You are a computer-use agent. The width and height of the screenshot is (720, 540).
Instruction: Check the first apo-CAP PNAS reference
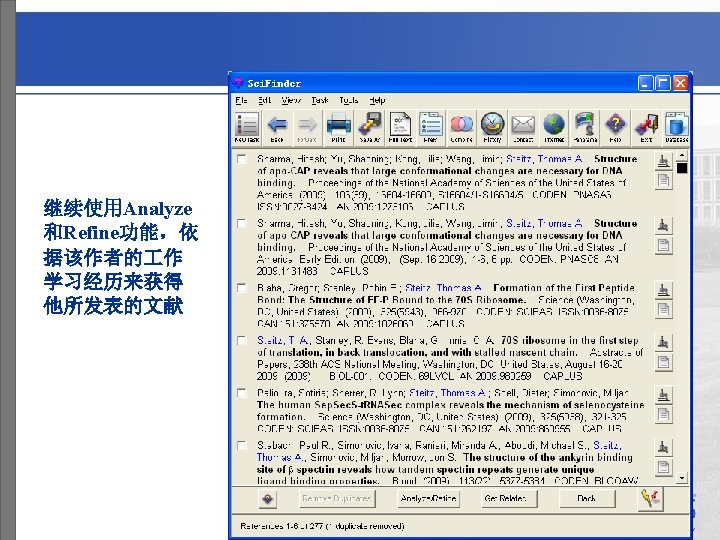tap(242, 159)
